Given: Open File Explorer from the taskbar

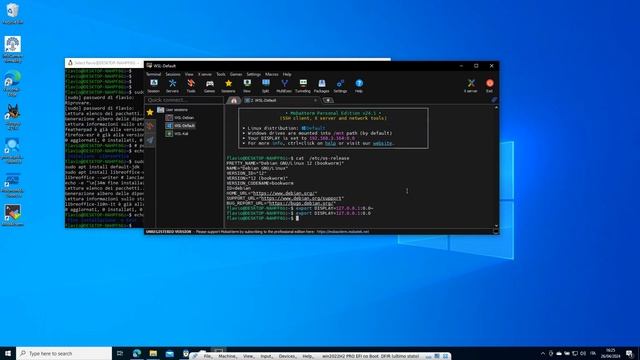Looking at the screenshot, I should [x=153, y=353].
